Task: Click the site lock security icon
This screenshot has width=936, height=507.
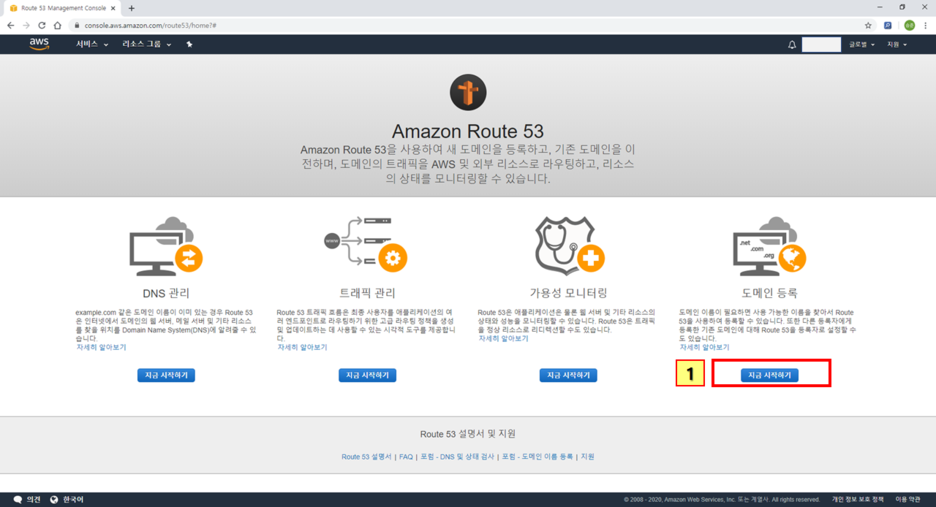Action: (x=76, y=25)
